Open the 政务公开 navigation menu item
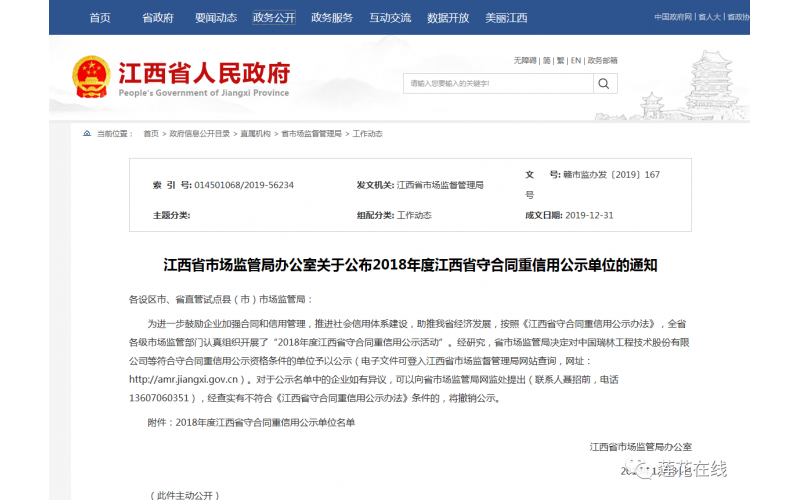The height and width of the screenshot is (500, 800). pyautogui.click(x=274, y=18)
